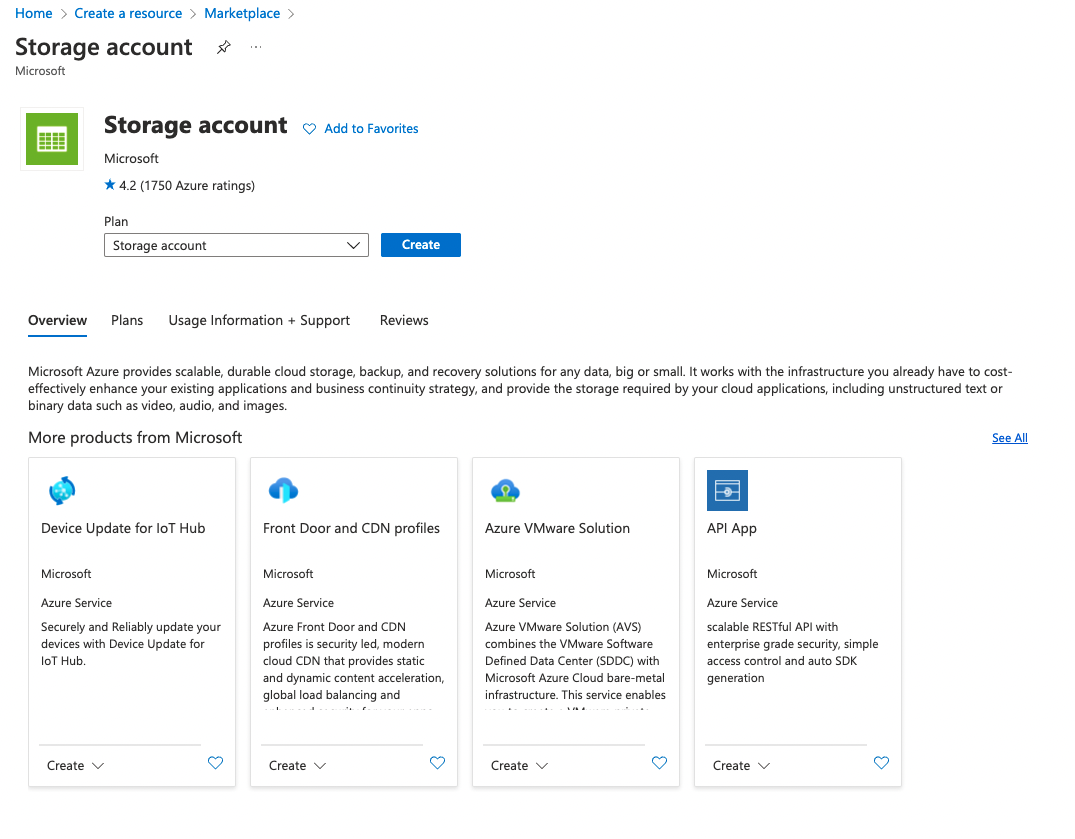The height and width of the screenshot is (839, 1075).
Task: Open the Create dropdown on Front Door card
Action: click(x=297, y=764)
